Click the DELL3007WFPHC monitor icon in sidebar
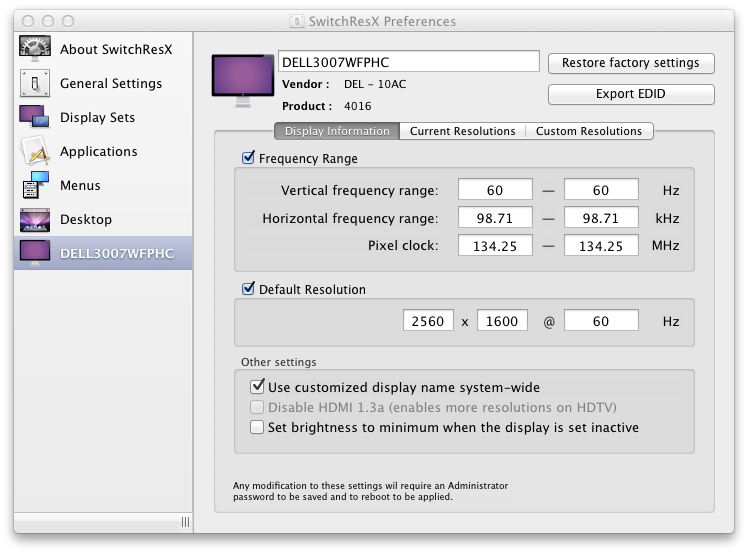The image size is (748, 553). pos(35,253)
